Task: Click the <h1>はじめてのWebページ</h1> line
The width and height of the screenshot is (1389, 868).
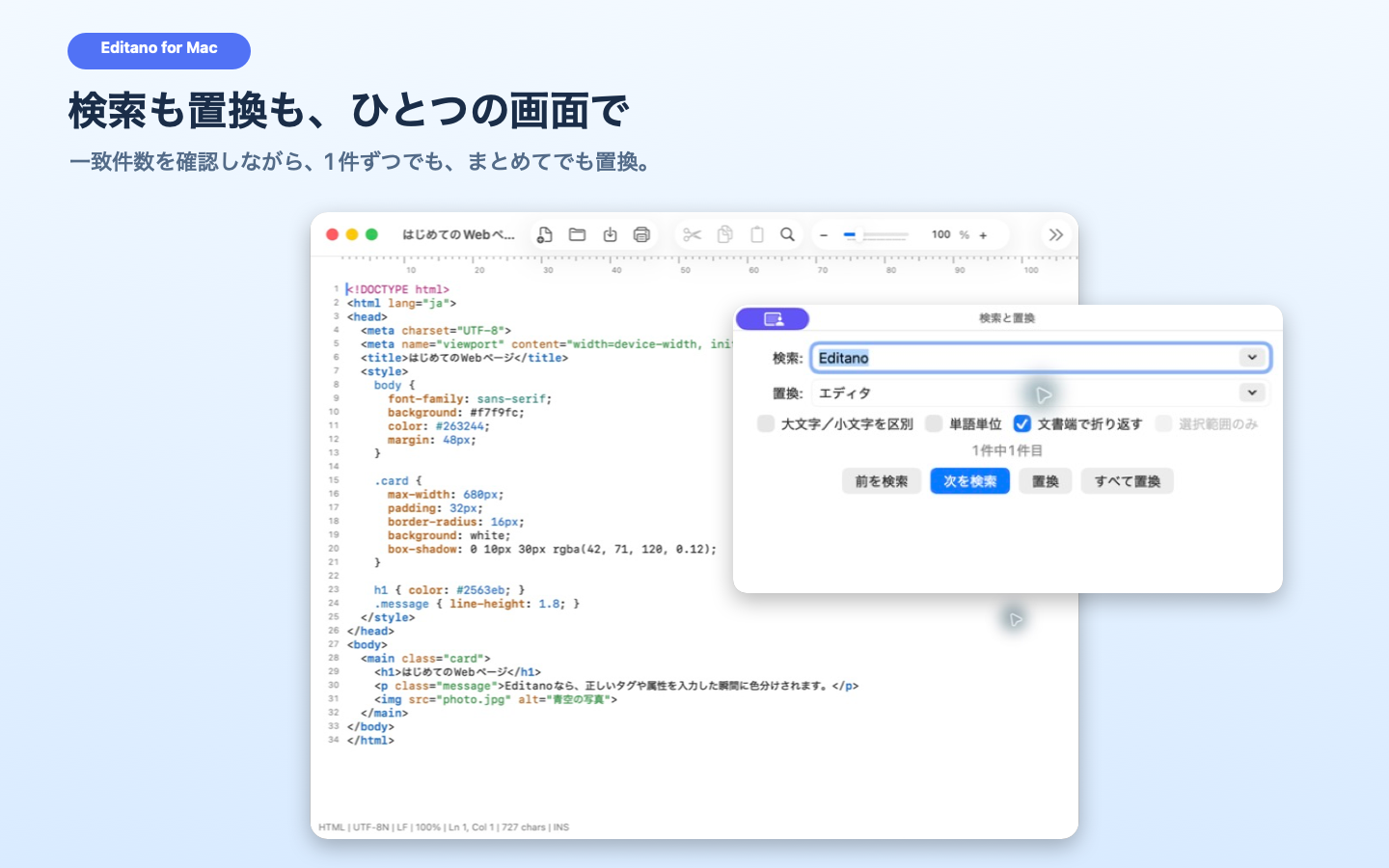Action: click(457, 672)
